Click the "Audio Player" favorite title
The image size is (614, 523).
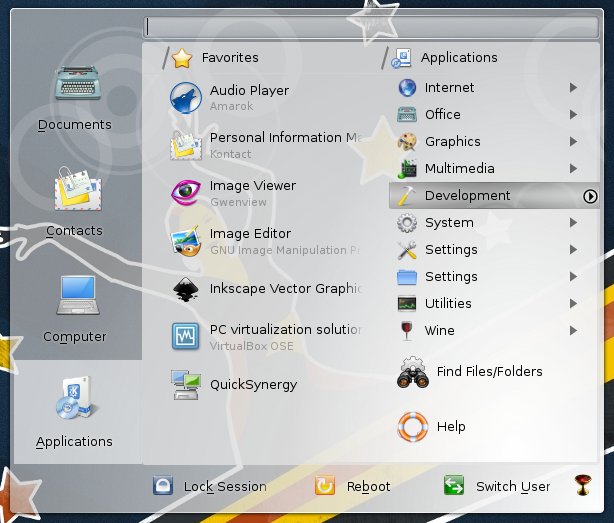click(249, 91)
